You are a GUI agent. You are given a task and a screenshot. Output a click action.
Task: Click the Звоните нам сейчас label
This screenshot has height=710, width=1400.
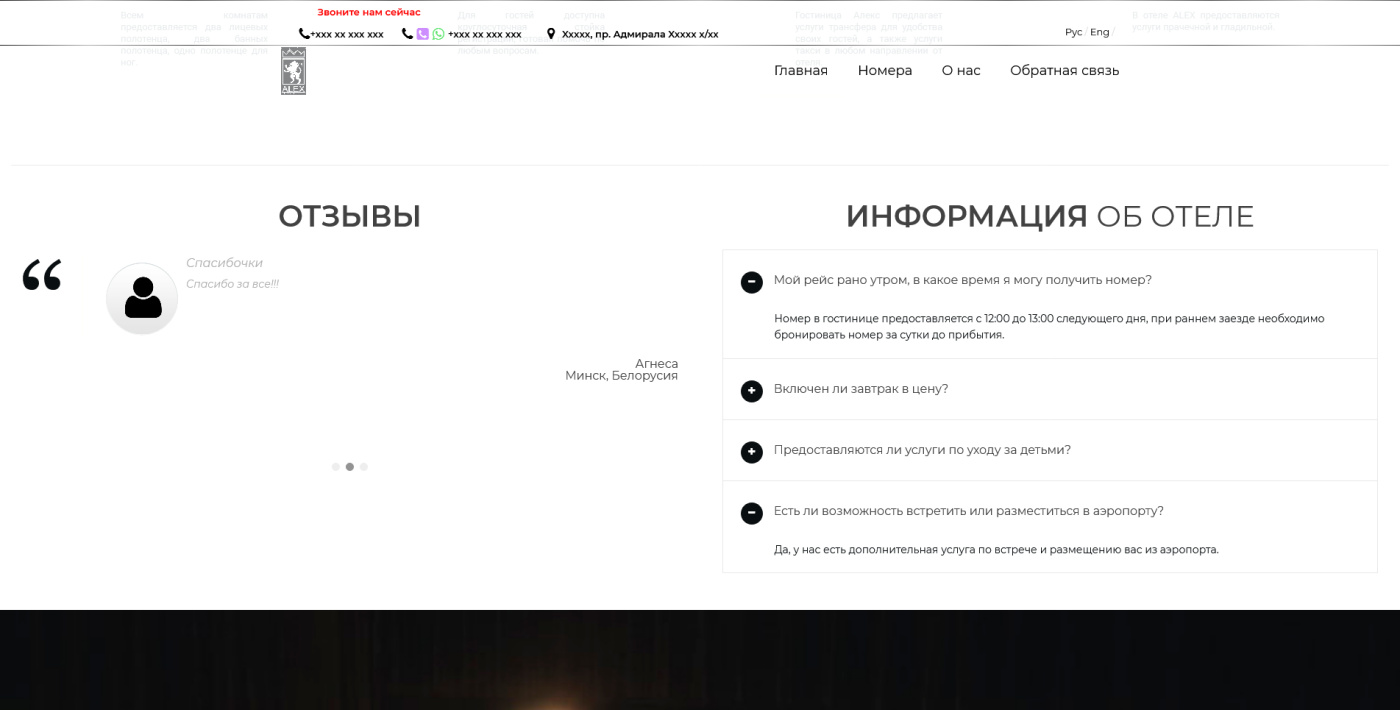369,12
